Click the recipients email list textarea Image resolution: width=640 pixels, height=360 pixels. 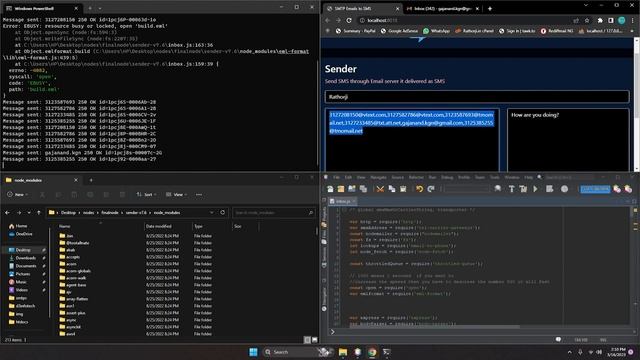[412, 139]
